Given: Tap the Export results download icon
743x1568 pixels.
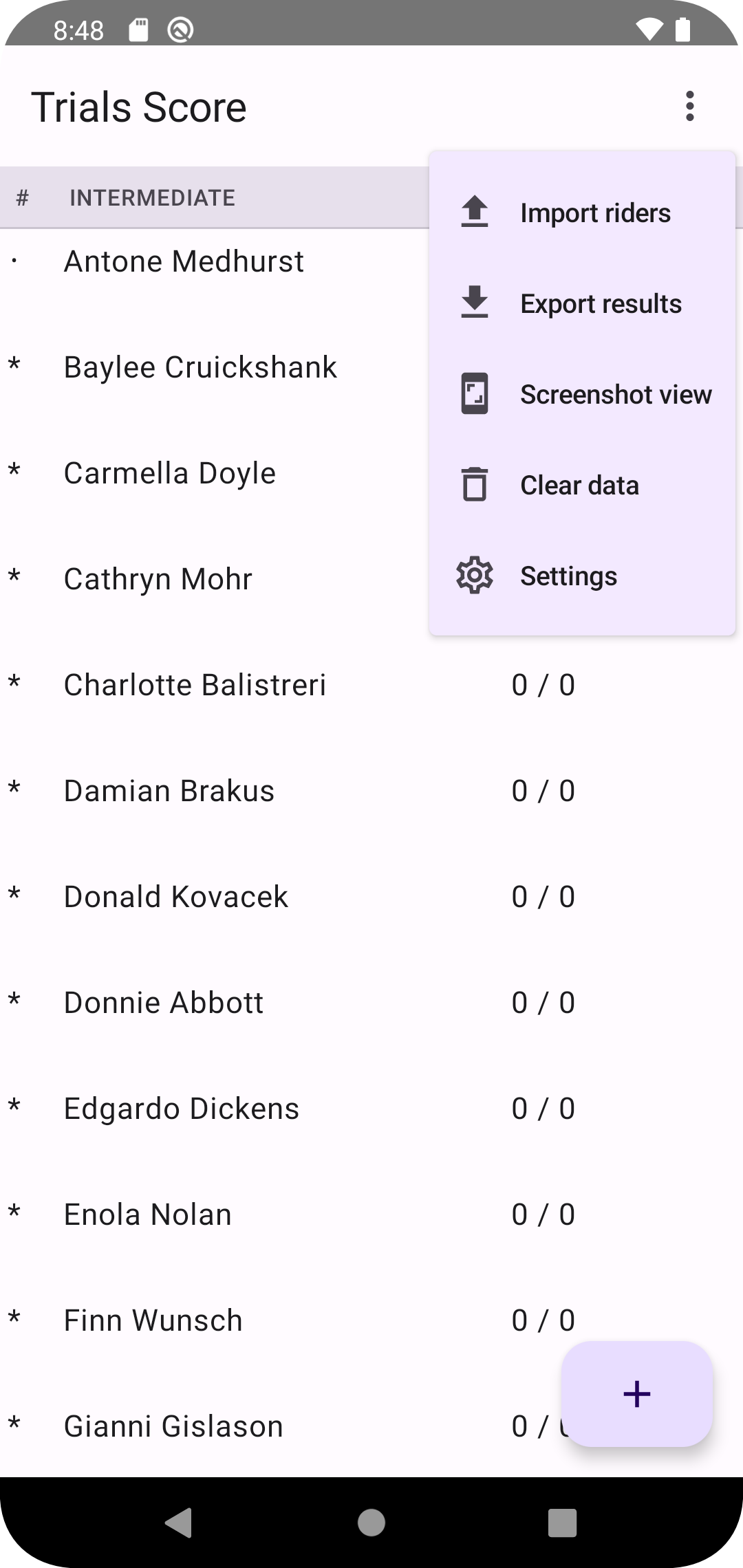Looking at the screenshot, I should pyautogui.click(x=474, y=303).
